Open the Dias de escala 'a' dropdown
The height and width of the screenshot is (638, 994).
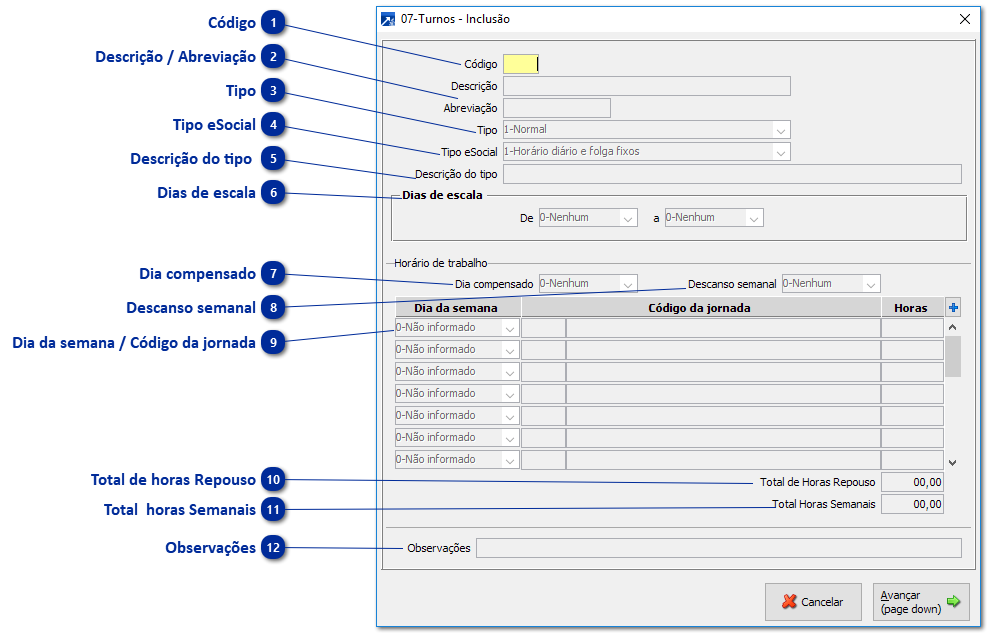click(714, 218)
